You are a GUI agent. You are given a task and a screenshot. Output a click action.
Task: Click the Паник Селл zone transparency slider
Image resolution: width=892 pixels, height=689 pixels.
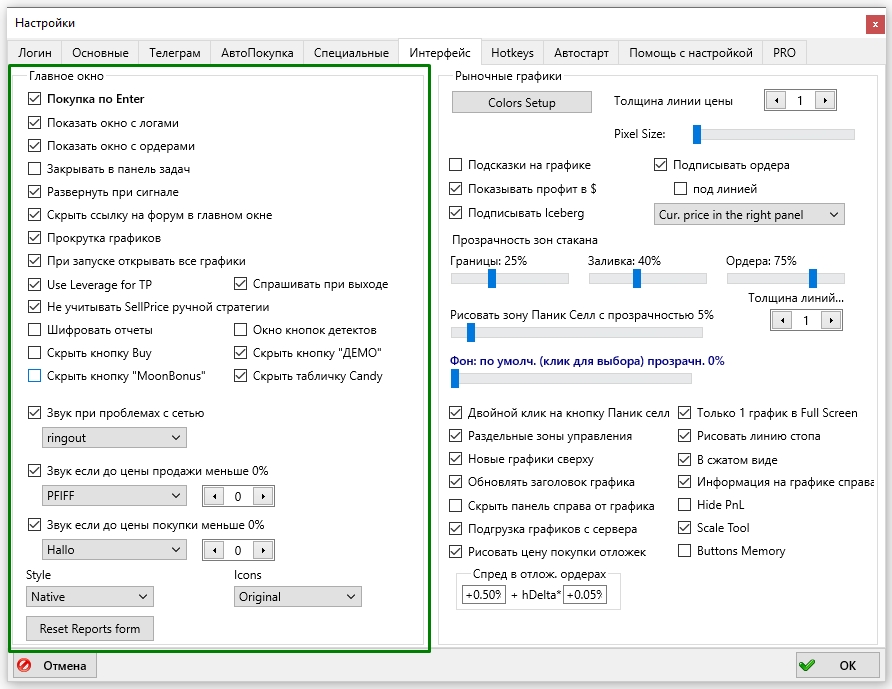pyautogui.click(x=576, y=332)
